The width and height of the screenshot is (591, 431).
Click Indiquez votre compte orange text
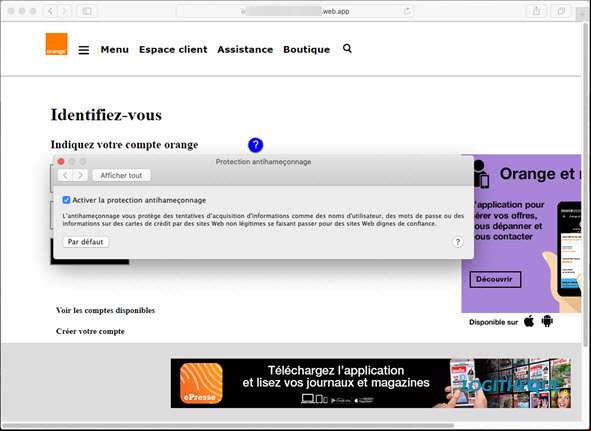click(124, 145)
